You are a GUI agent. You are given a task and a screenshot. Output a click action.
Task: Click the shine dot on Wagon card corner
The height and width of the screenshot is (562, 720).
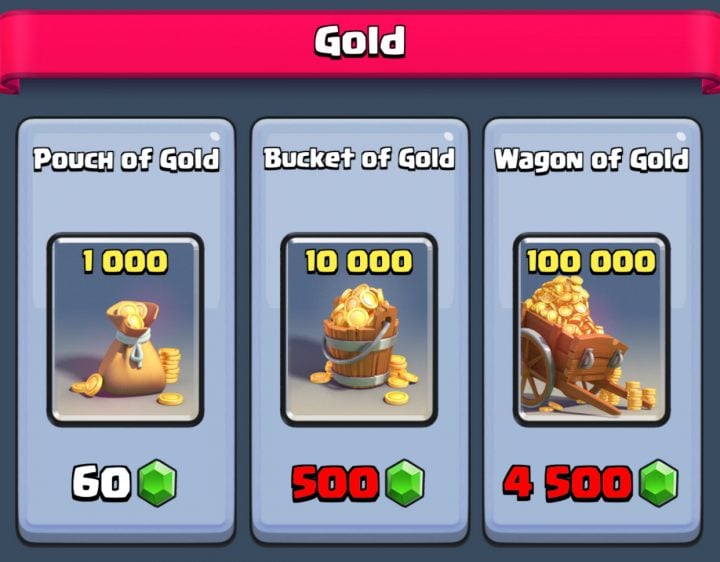(681, 136)
